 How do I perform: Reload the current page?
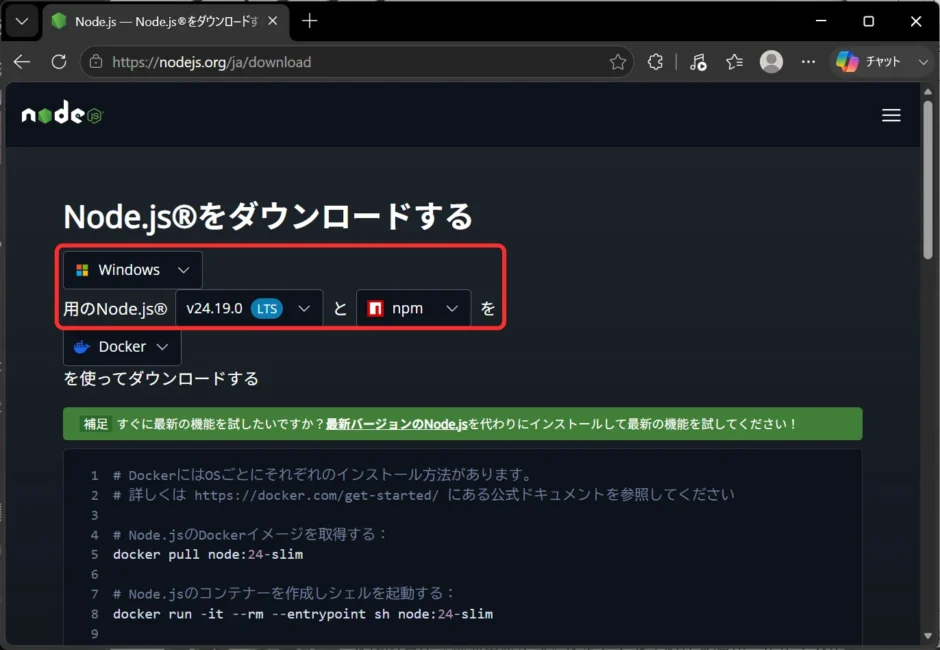[59, 62]
